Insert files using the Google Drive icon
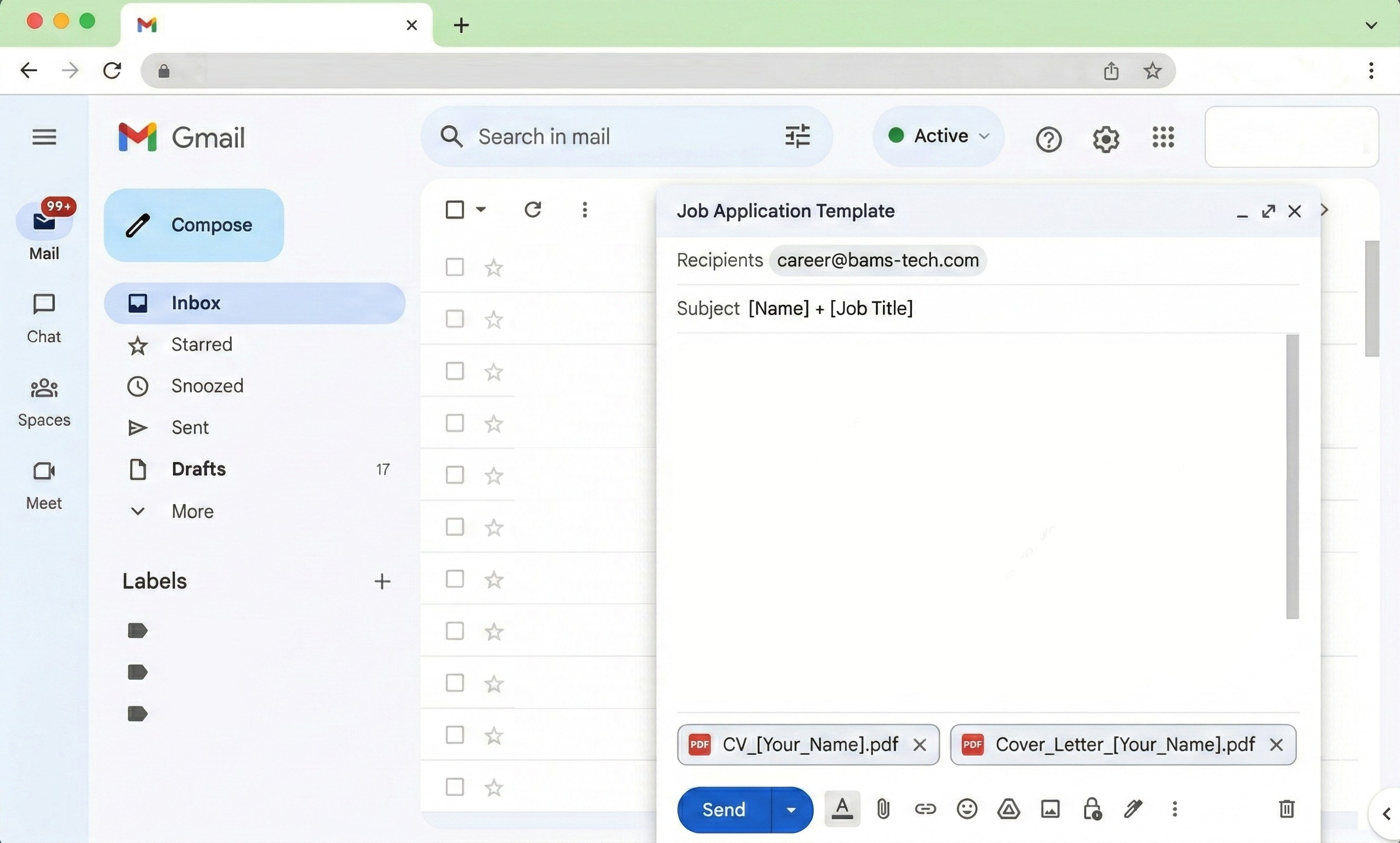The height and width of the screenshot is (843, 1400). click(x=1008, y=809)
